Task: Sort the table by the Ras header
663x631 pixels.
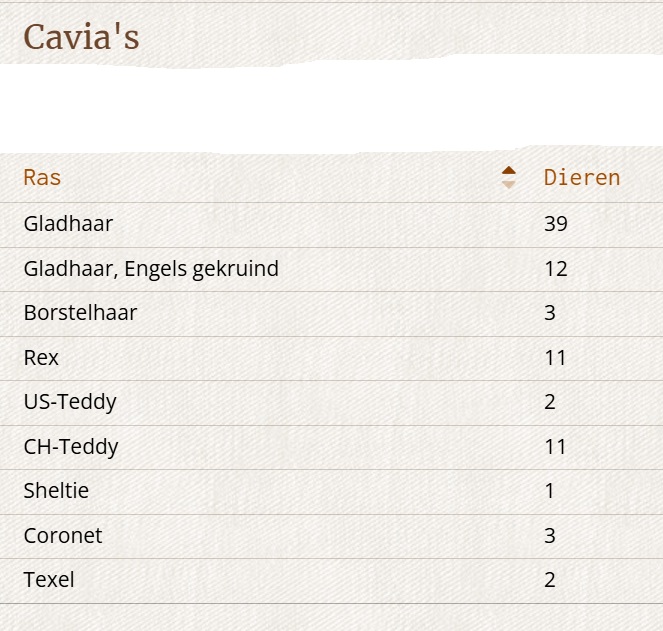Action: [x=42, y=177]
